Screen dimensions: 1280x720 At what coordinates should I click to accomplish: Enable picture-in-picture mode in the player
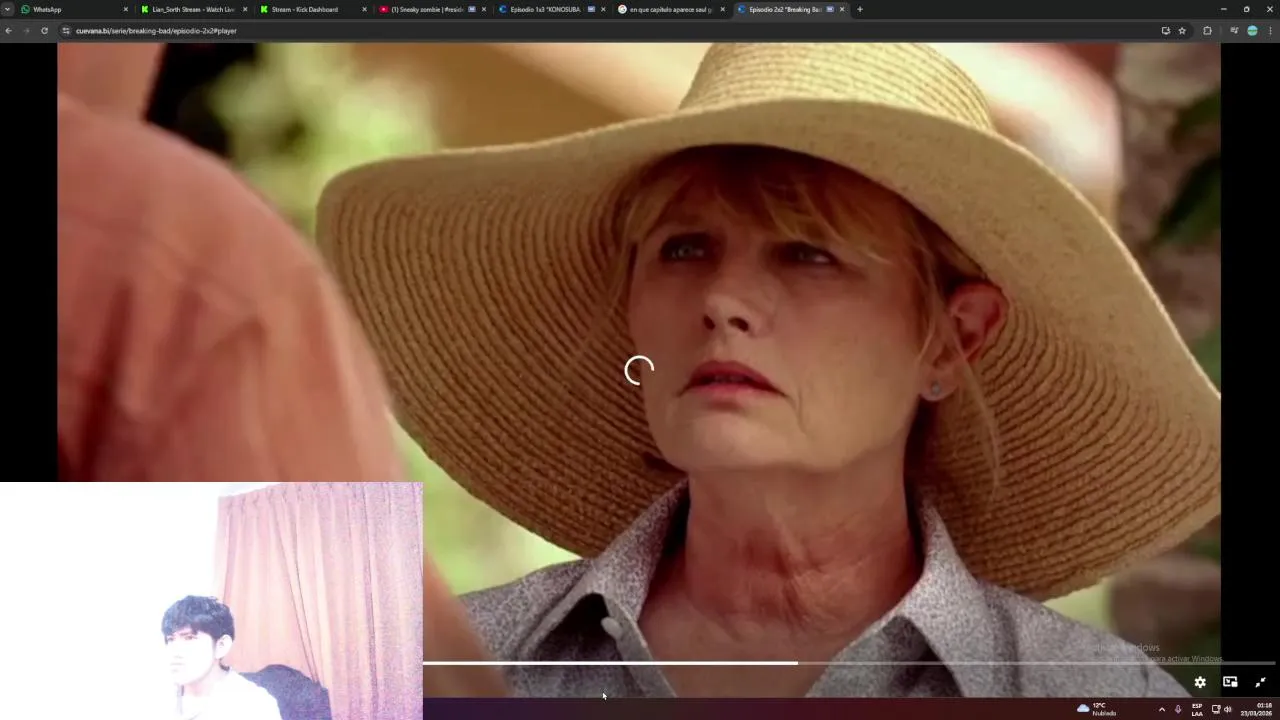click(x=1230, y=682)
